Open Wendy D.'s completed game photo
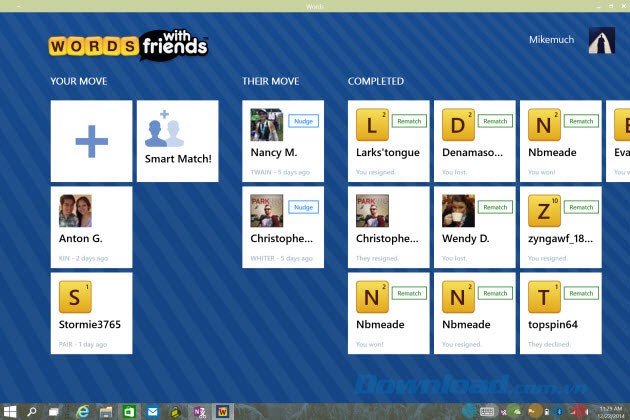 [458, 211]
